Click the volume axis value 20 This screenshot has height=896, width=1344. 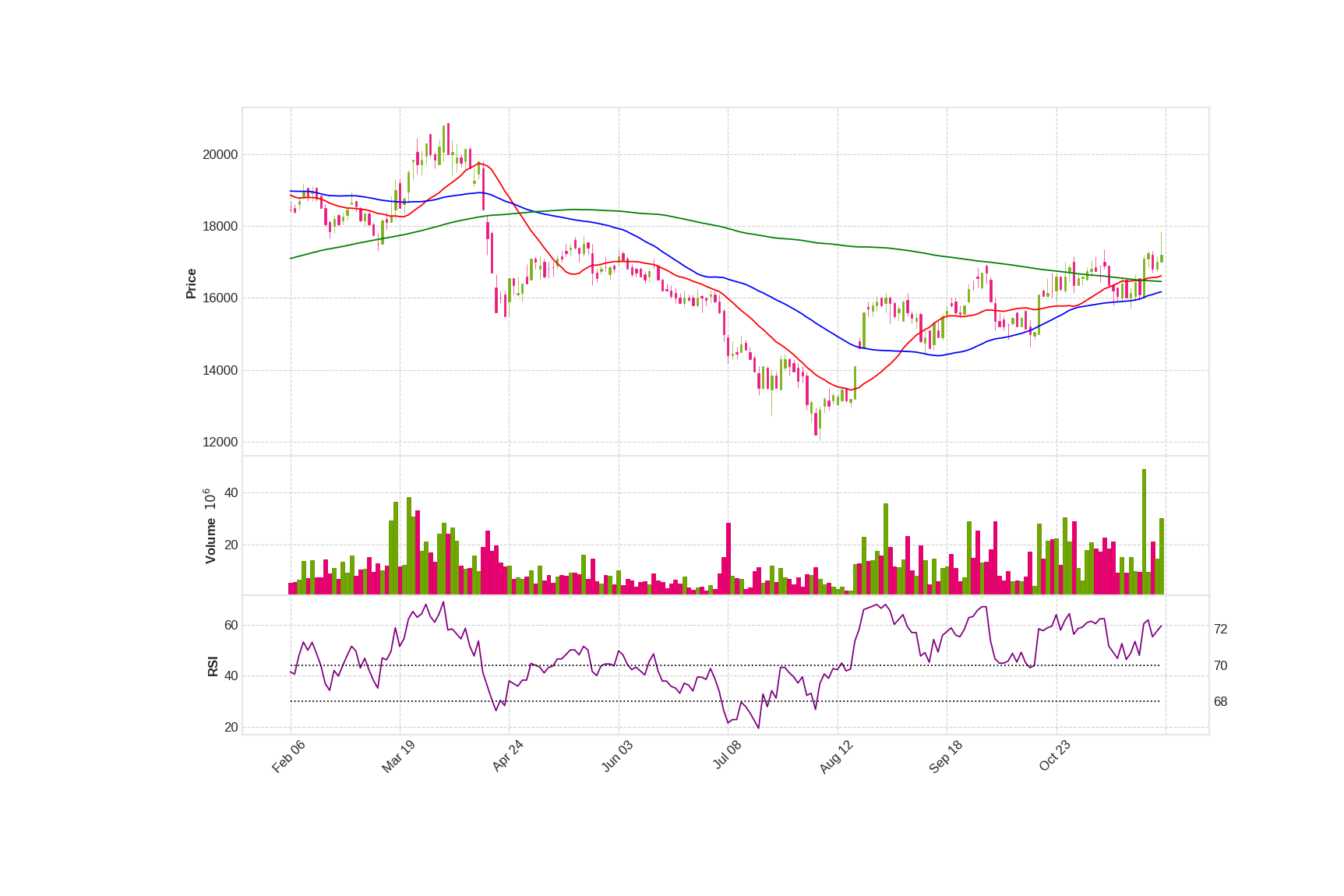click(x=231, y=545)
